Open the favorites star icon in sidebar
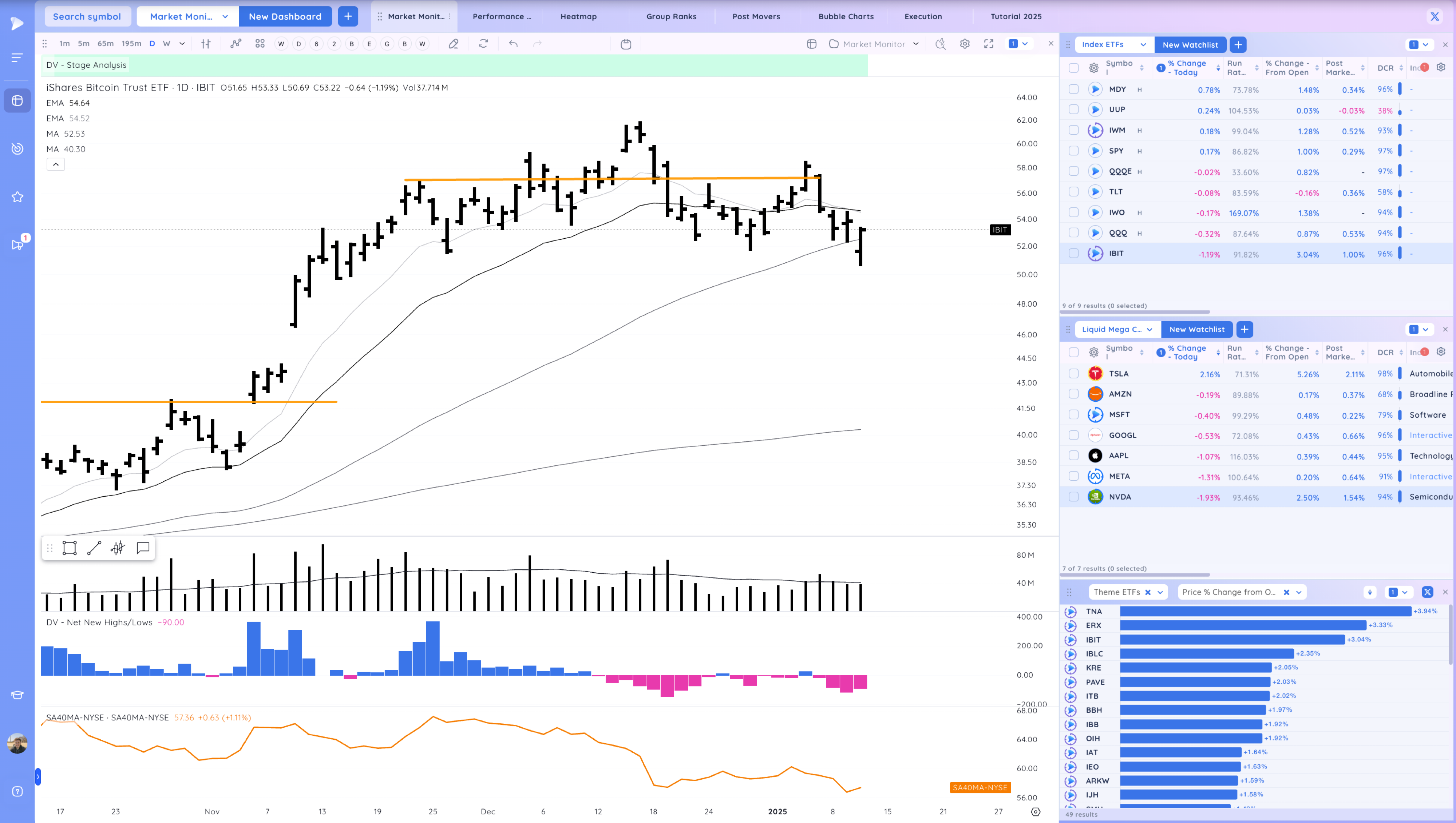The height and width of the screenshot is (823, 1456). (17, 197)
